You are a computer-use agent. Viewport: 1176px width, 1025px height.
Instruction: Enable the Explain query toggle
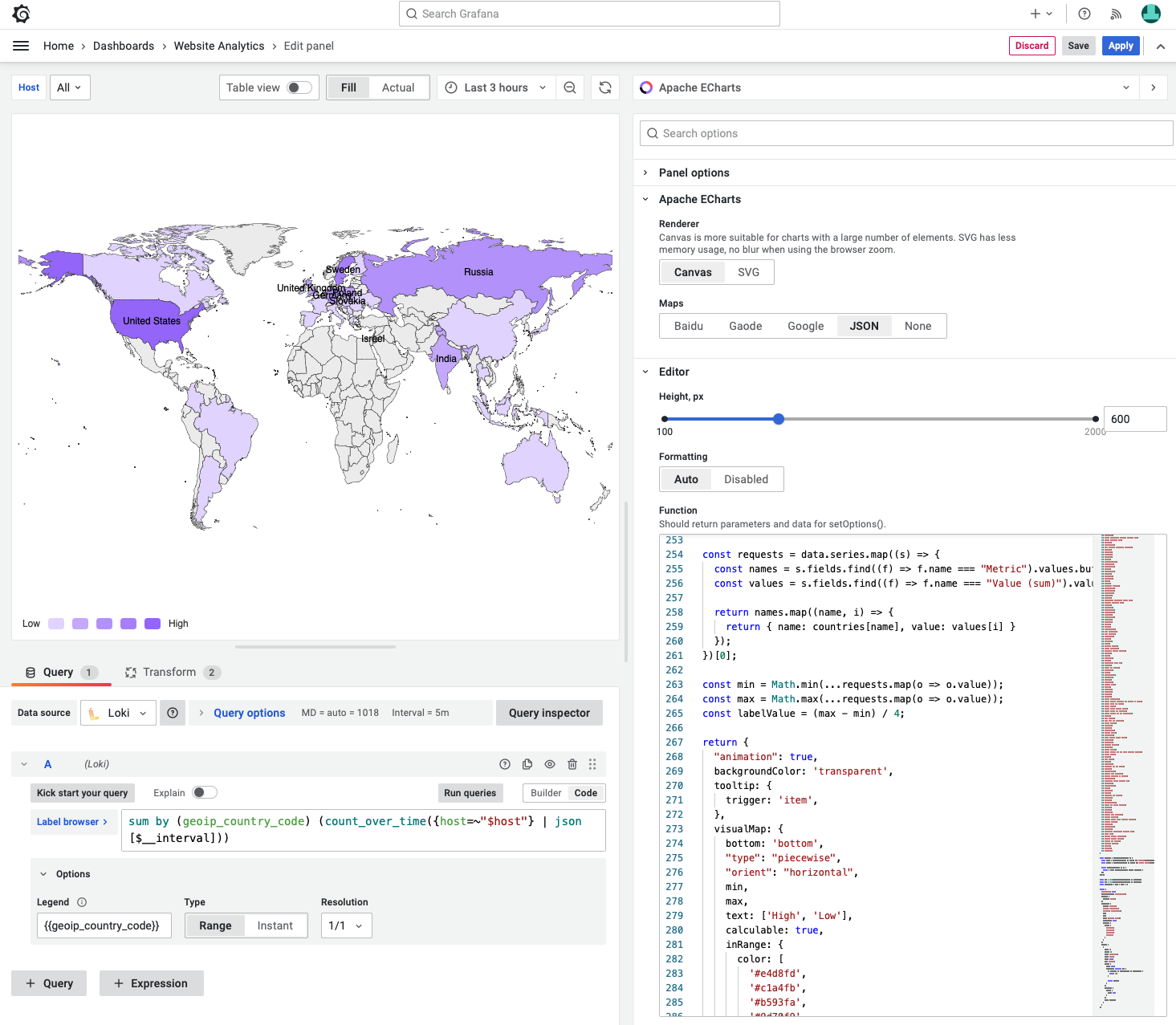pyautogui.click(x=205, y=792)
